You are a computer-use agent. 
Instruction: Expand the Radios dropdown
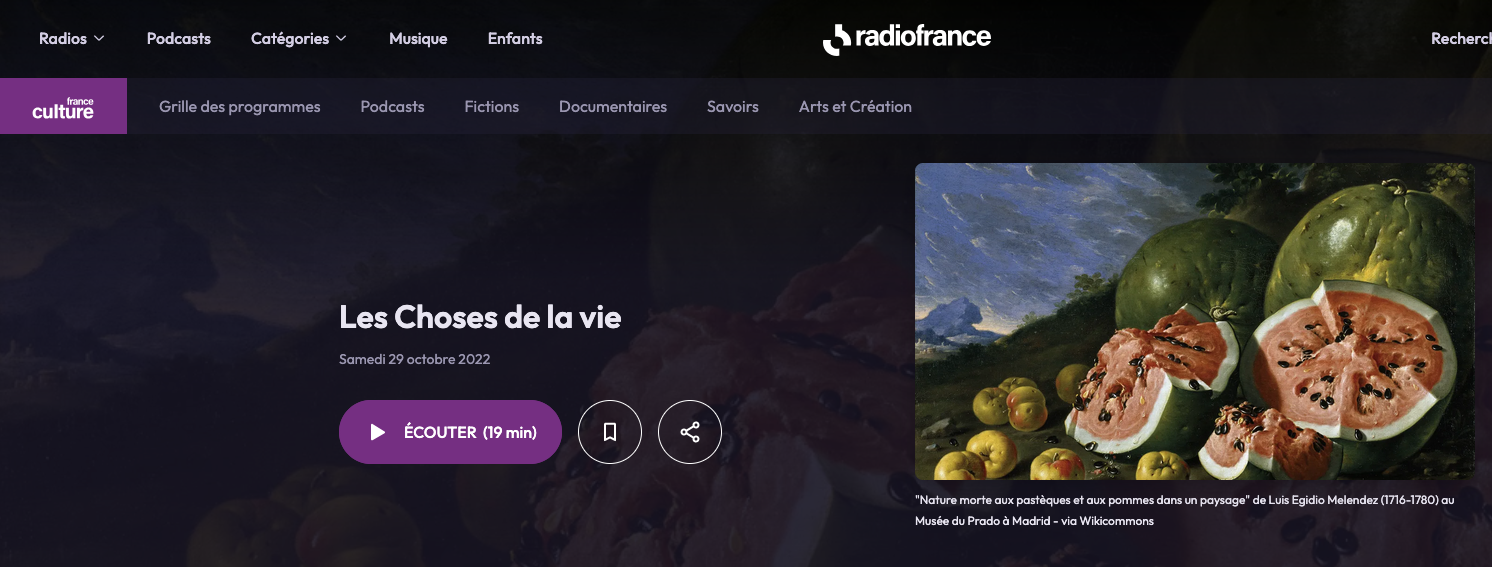(72, 39)
